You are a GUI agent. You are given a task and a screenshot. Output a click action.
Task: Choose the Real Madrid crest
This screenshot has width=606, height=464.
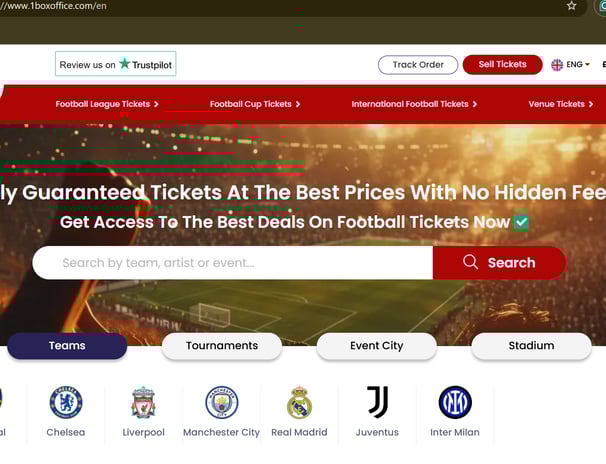299,402
